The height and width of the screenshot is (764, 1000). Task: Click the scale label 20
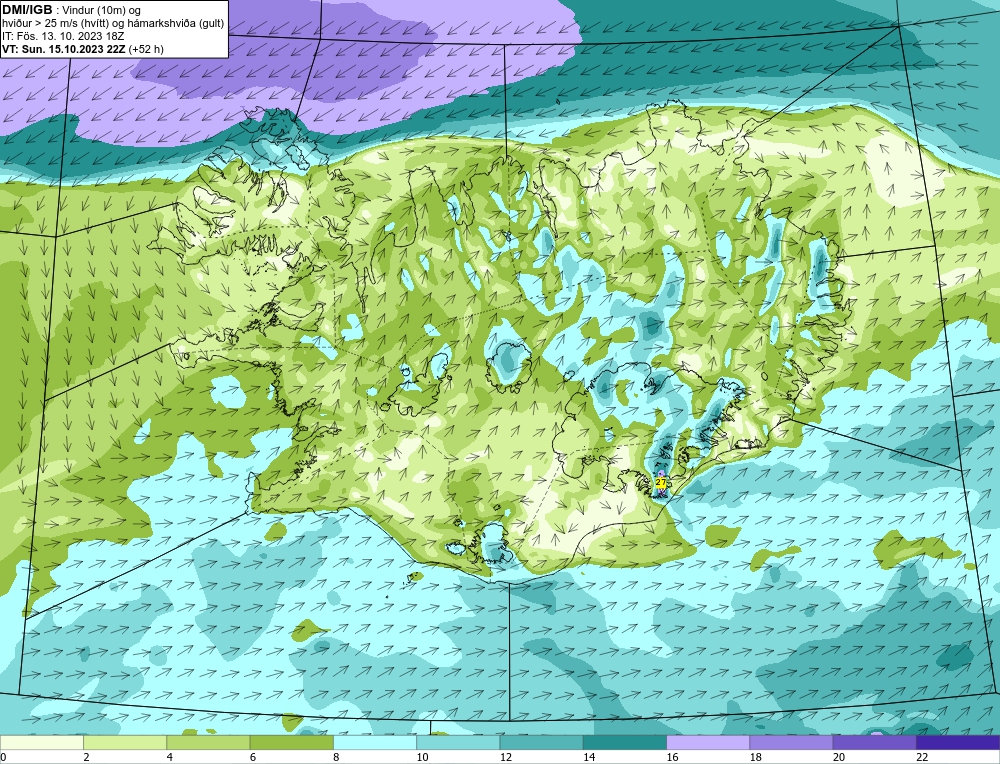point(839,757)
